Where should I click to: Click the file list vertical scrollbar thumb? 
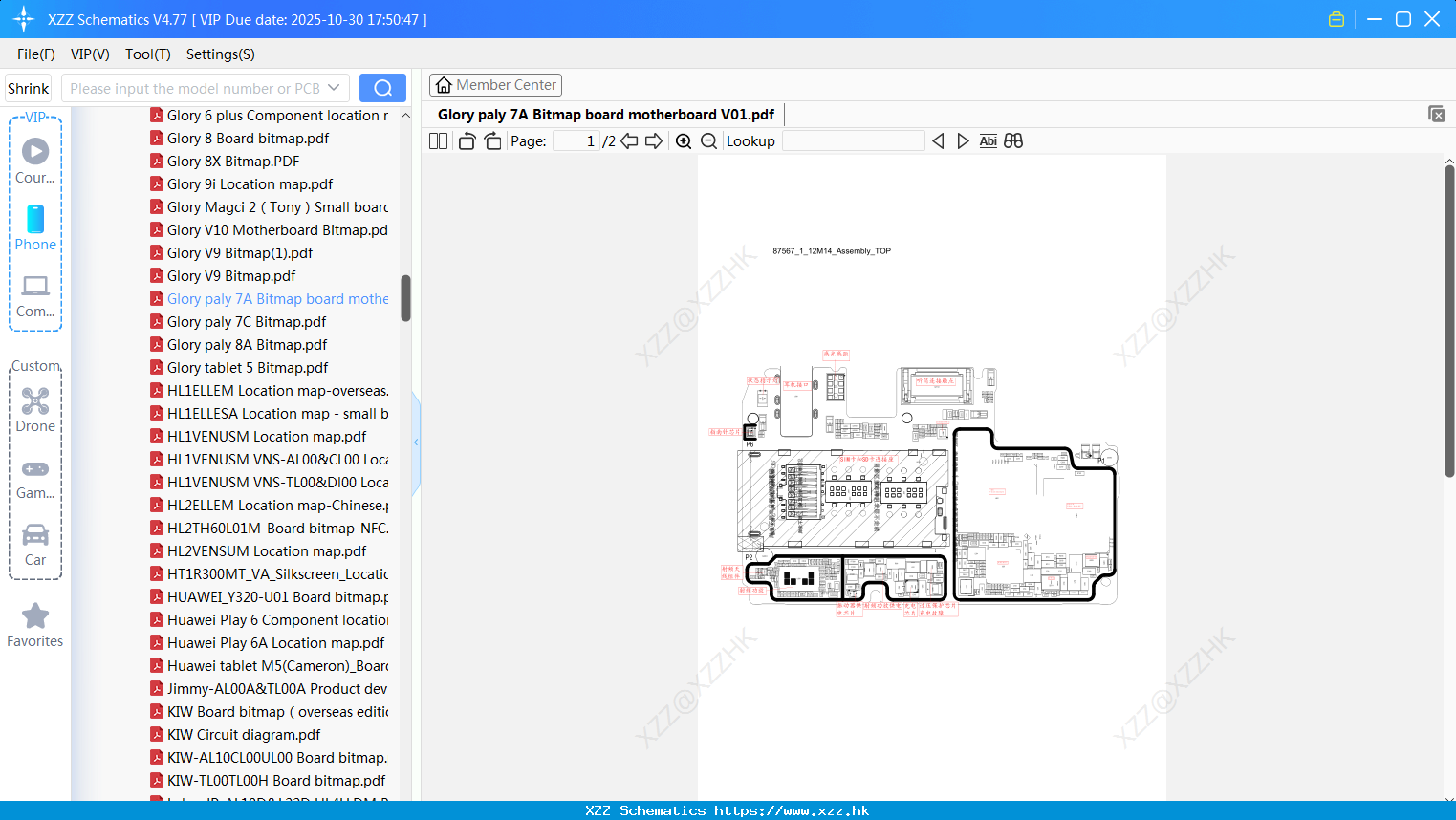point(405,298)
